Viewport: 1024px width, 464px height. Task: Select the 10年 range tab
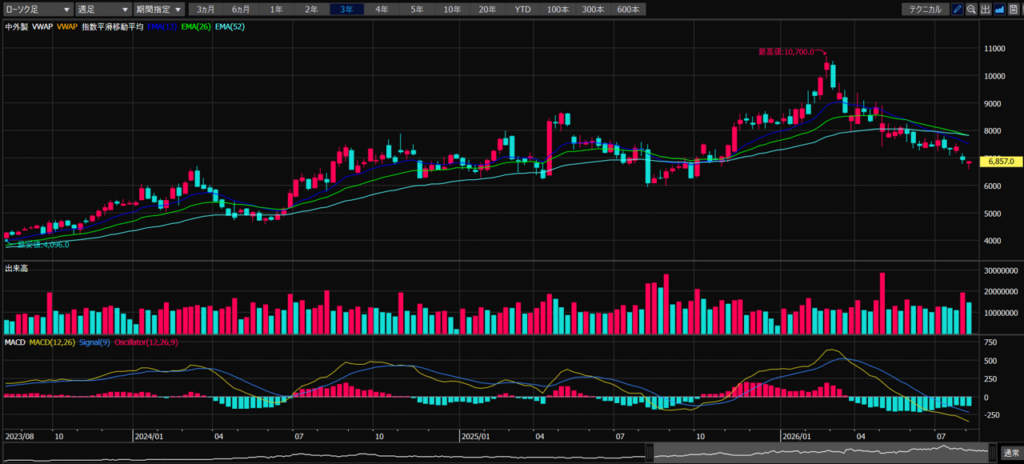tap(452, 9)
